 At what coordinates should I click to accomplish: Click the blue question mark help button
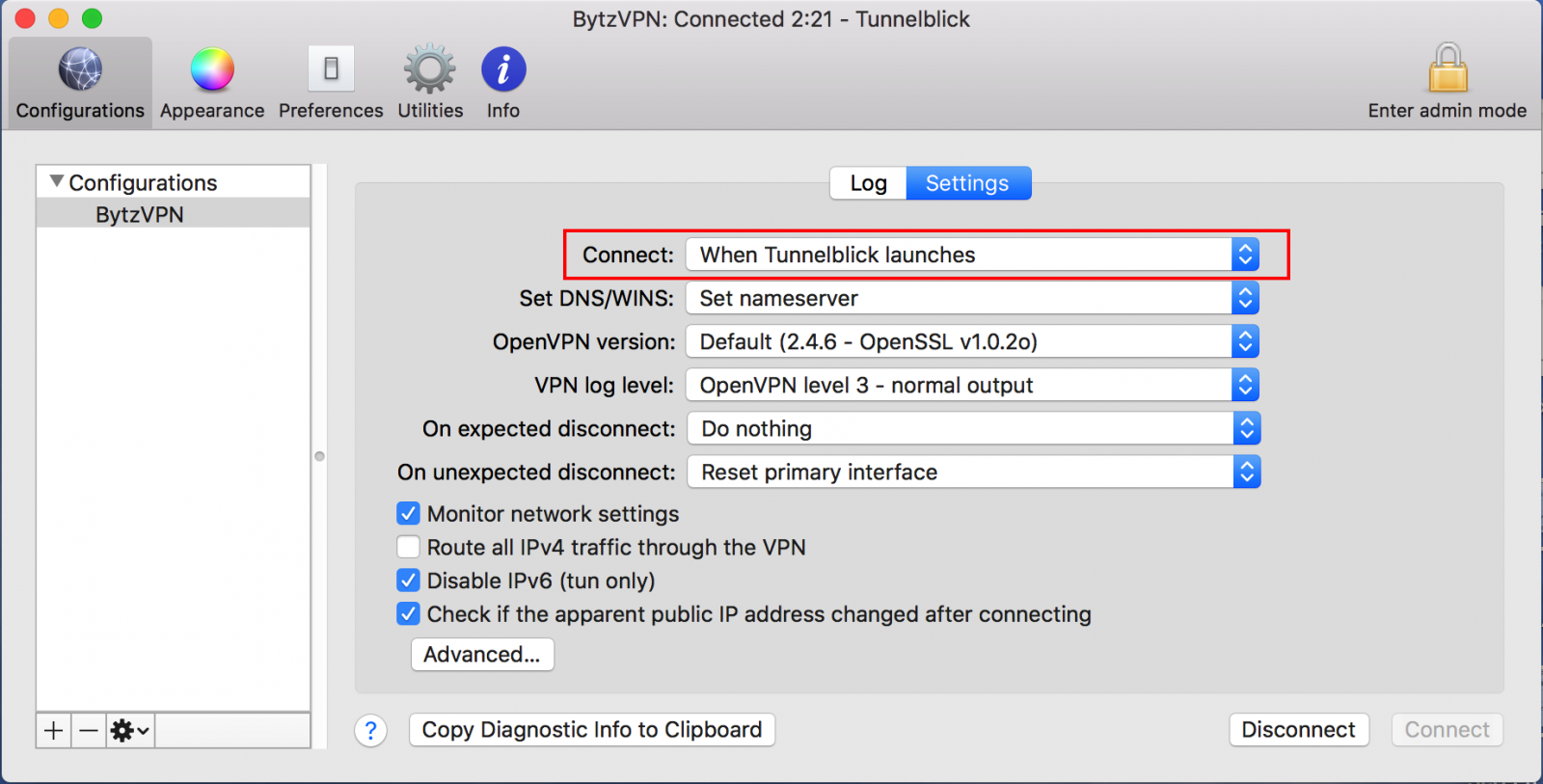[370, 730]
